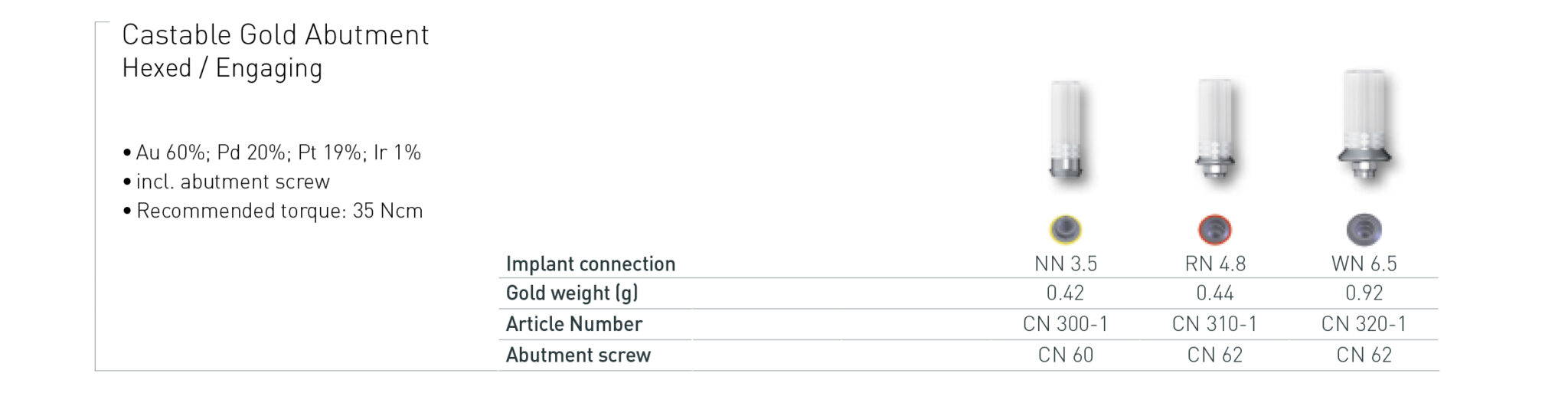Click the Recommended torque 35 Ncm text
Viewport: 1568px width, 393px height.
tap(279, 211)
